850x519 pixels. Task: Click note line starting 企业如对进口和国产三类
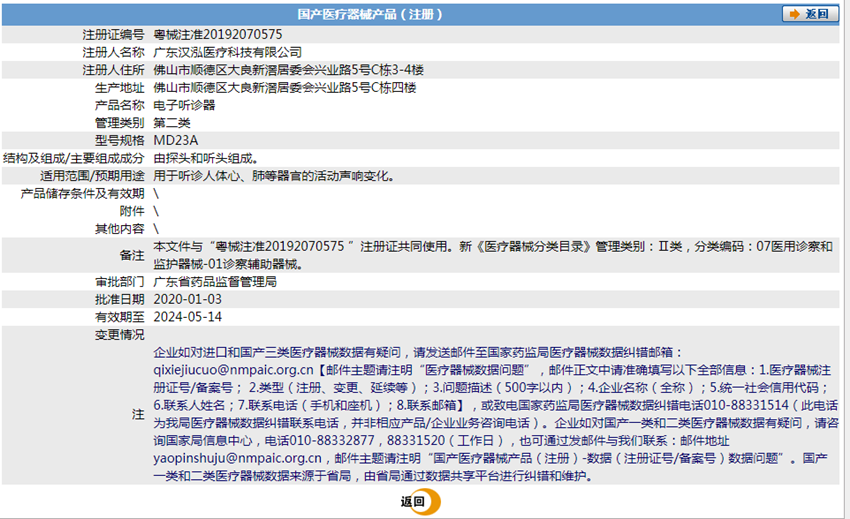pyautogui.click(x=417, y=353)
